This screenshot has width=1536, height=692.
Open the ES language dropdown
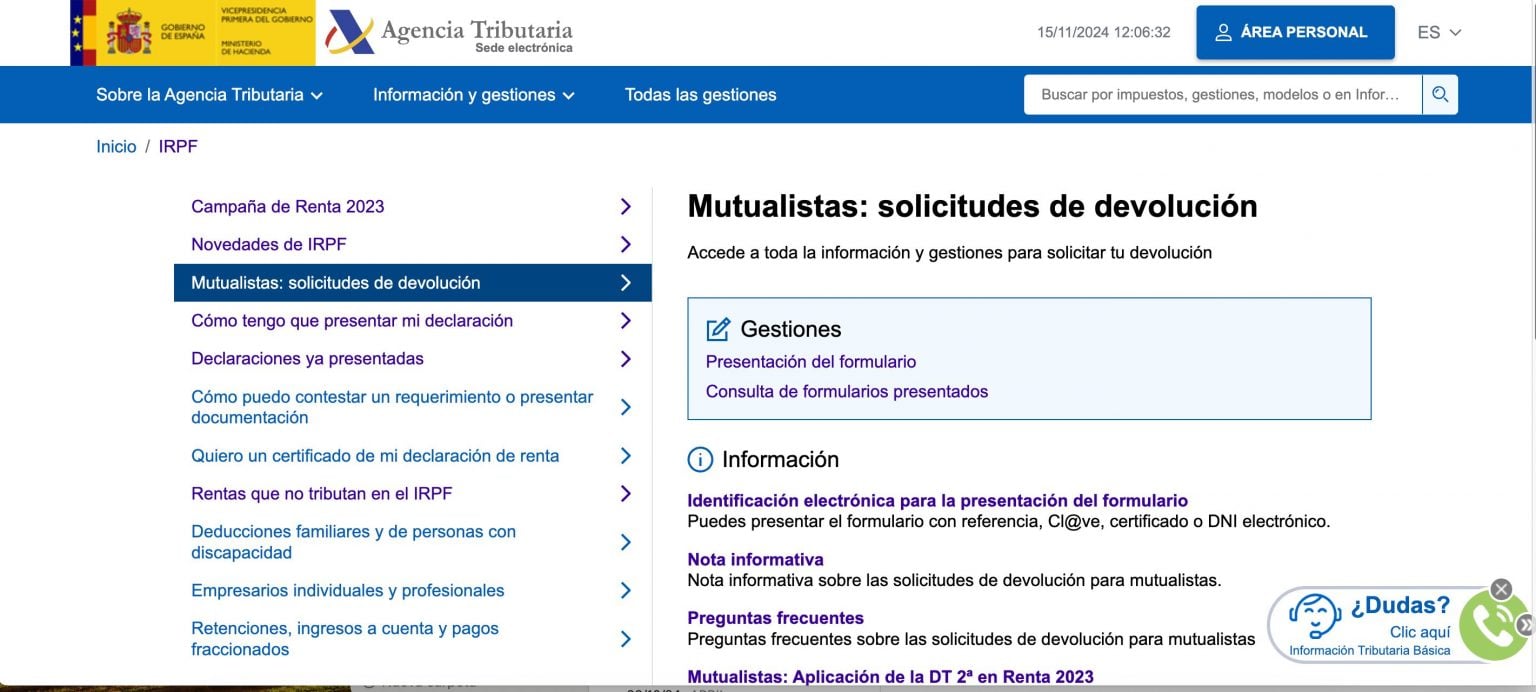click(x=1439, y=32)
